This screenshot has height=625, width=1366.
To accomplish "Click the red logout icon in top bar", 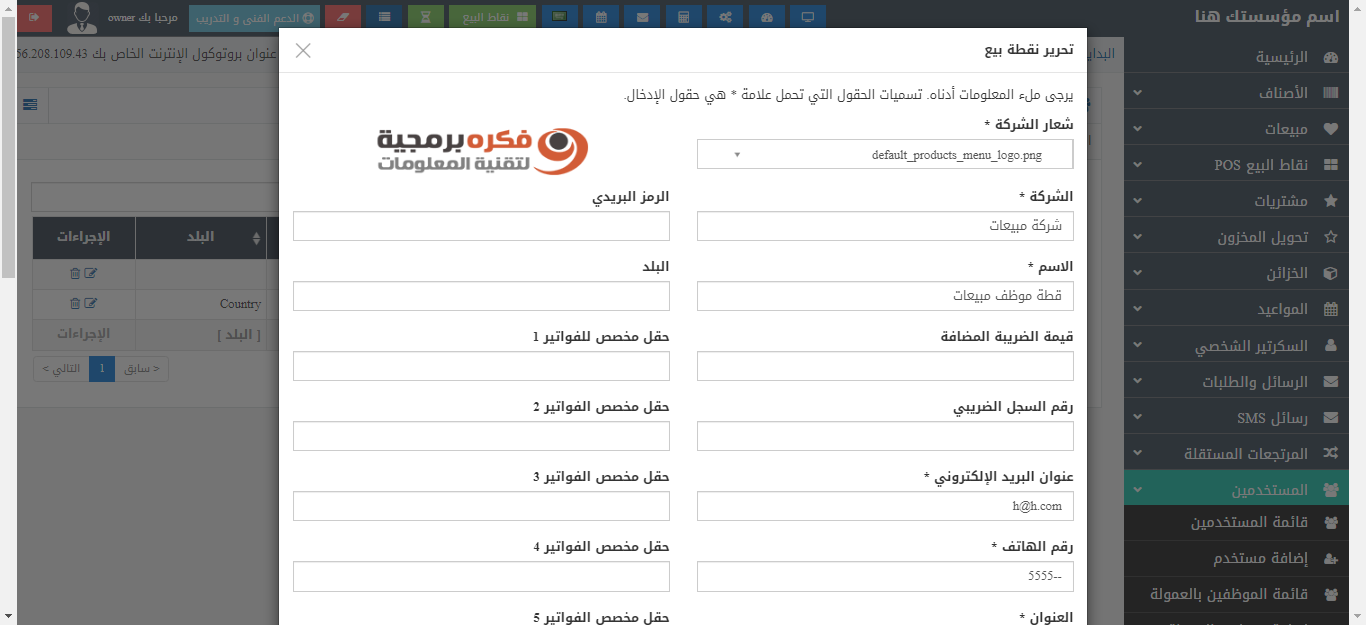I will (x=36, y=17).
